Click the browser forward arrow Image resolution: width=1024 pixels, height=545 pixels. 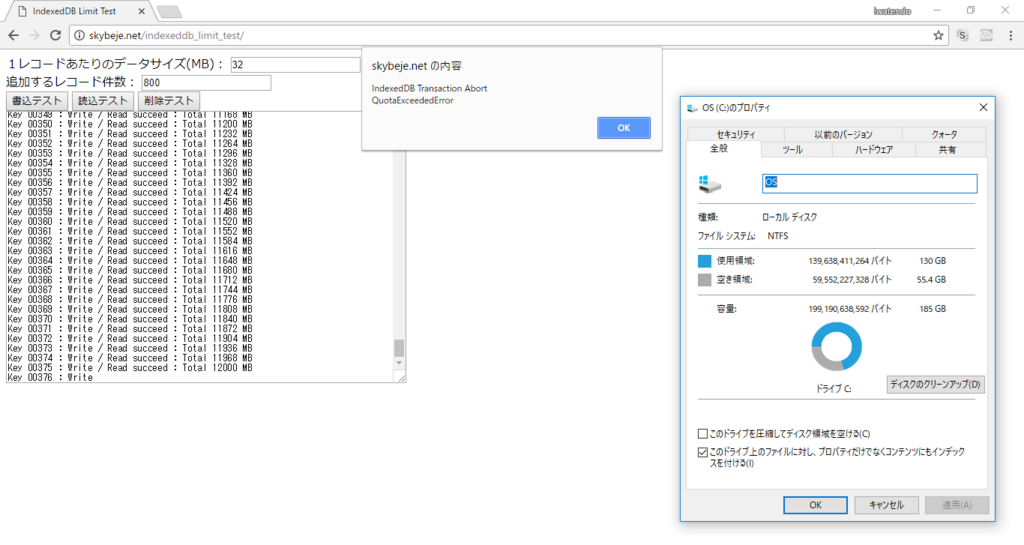35,35
